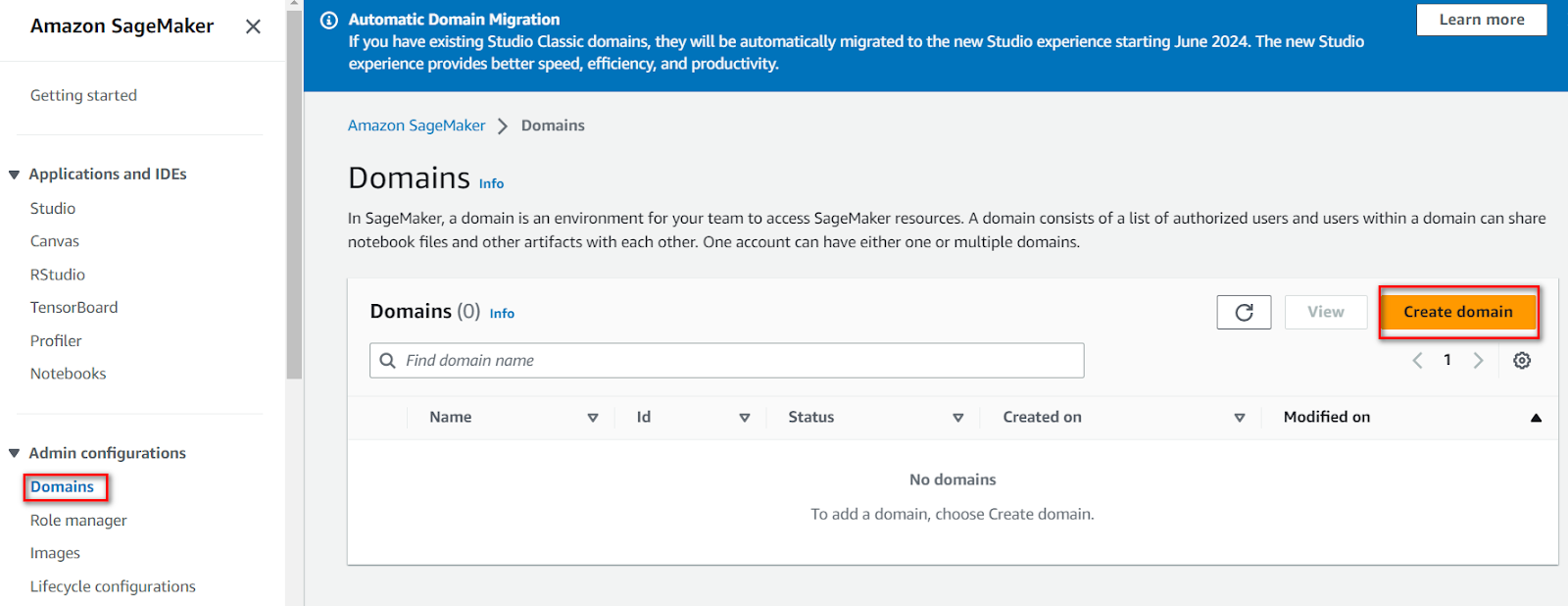Follow the Amazon SageMaker breadcrumb link
Image resolution: width=1568 pixels, height=606 pixels.
point(416,126)
